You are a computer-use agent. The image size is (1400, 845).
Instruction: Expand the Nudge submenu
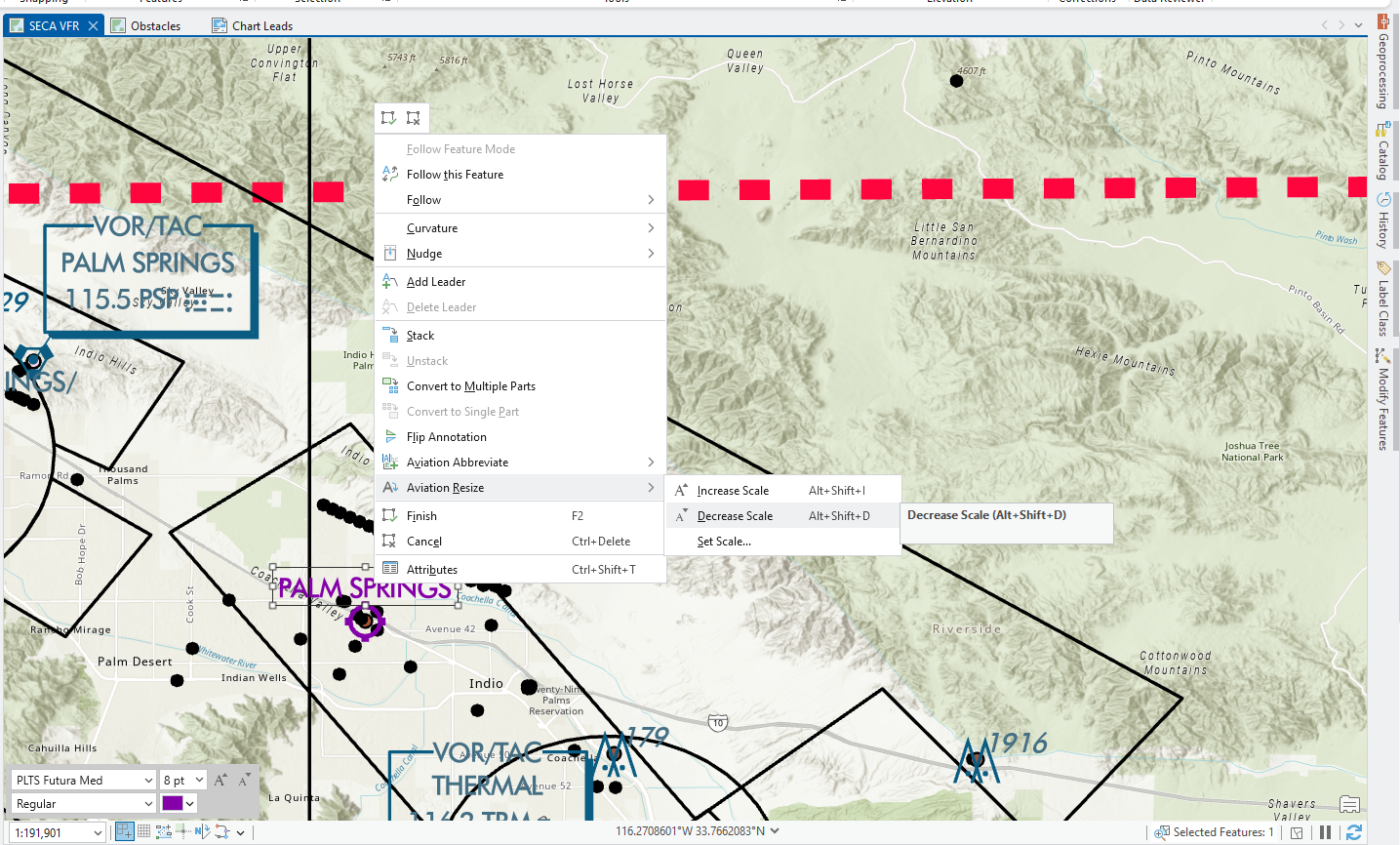click(x=651, y=253)
